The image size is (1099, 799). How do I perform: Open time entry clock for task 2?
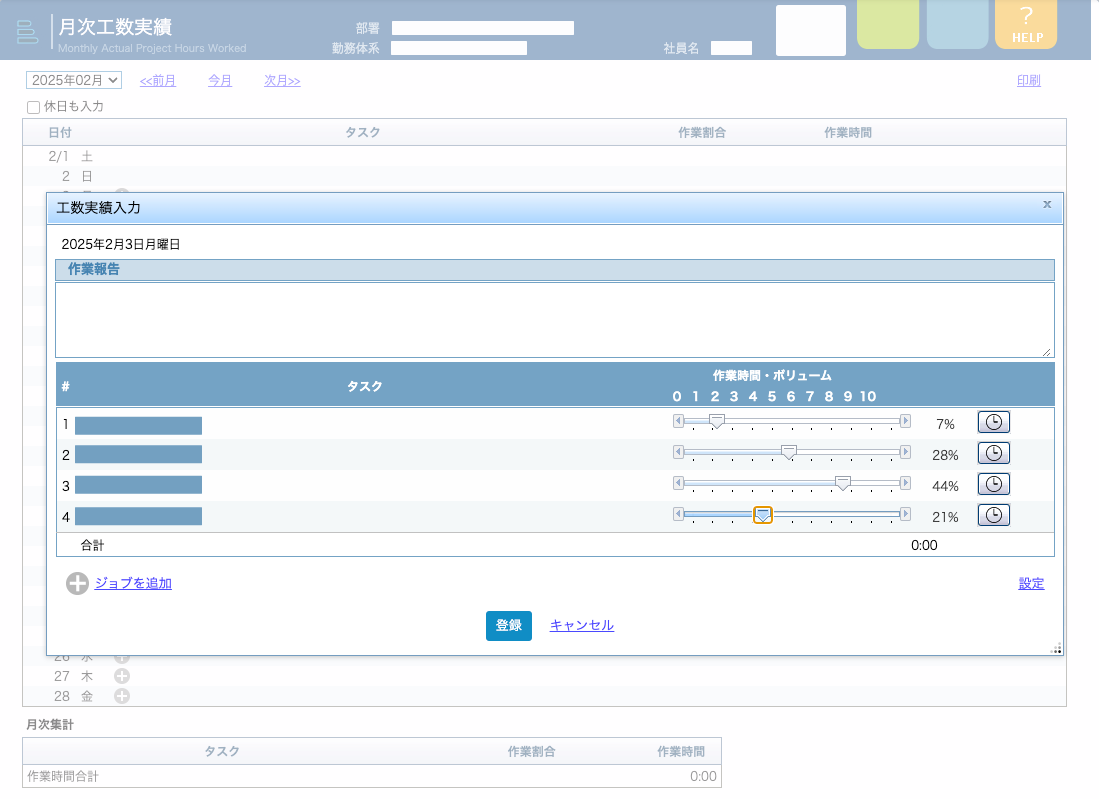tap(993, 453)
